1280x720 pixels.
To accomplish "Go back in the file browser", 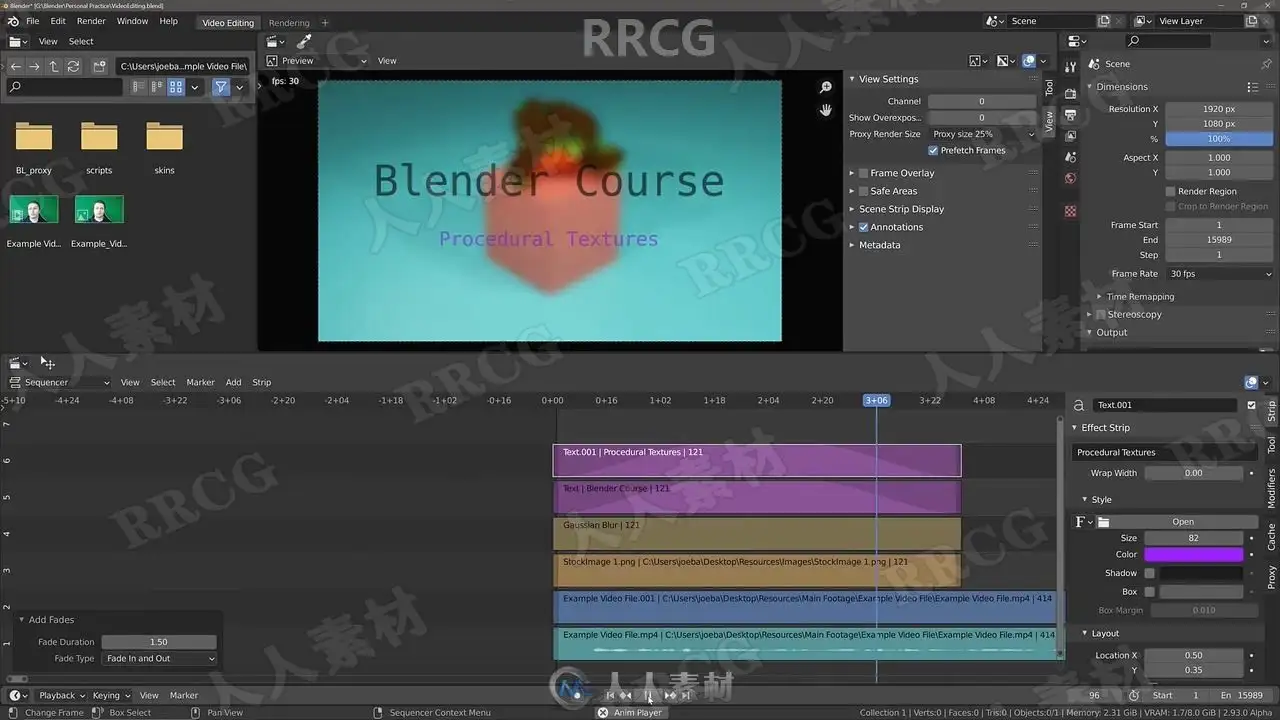I will 15,66.
